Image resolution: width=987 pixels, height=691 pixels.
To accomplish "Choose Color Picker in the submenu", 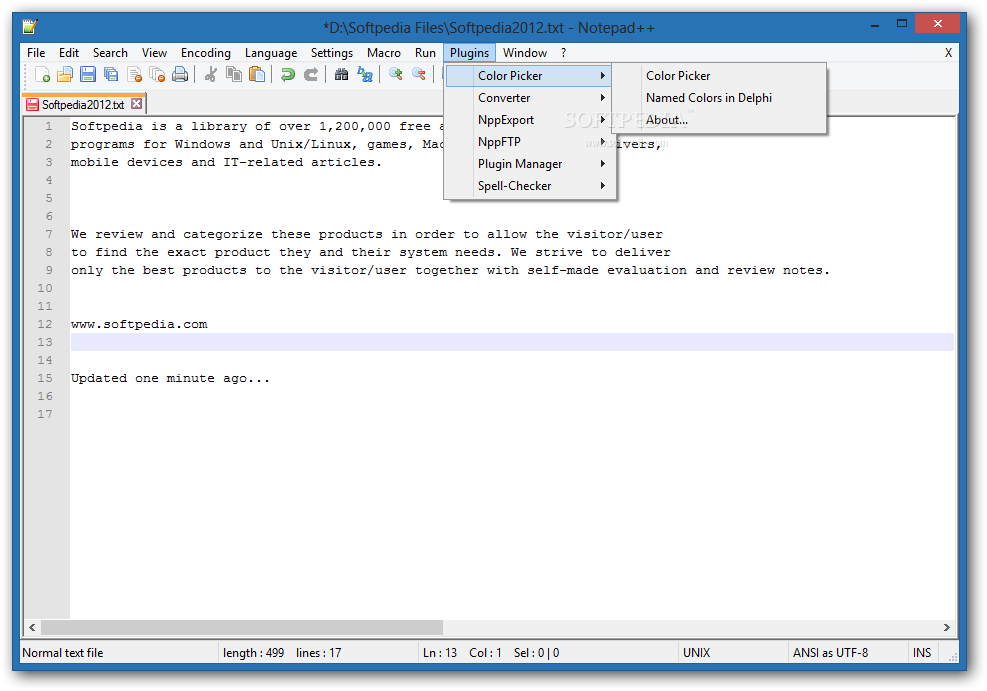I will click(x=719, y=76).
